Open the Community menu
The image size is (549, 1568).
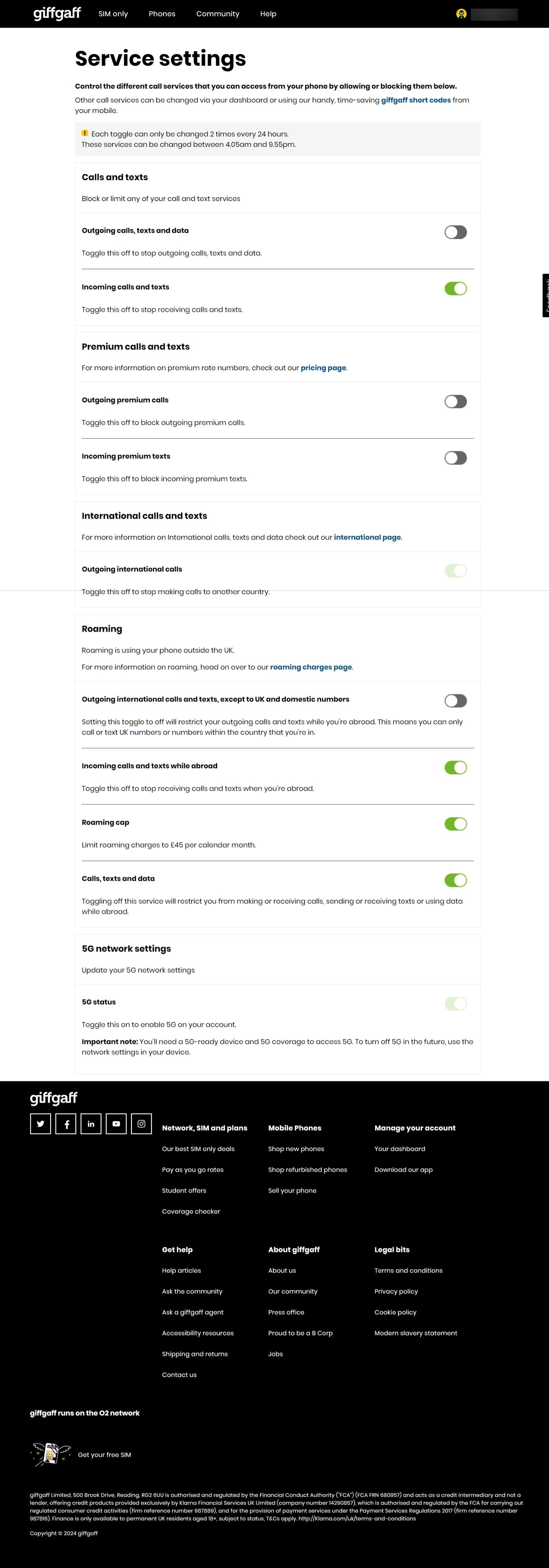coord(217,14)
